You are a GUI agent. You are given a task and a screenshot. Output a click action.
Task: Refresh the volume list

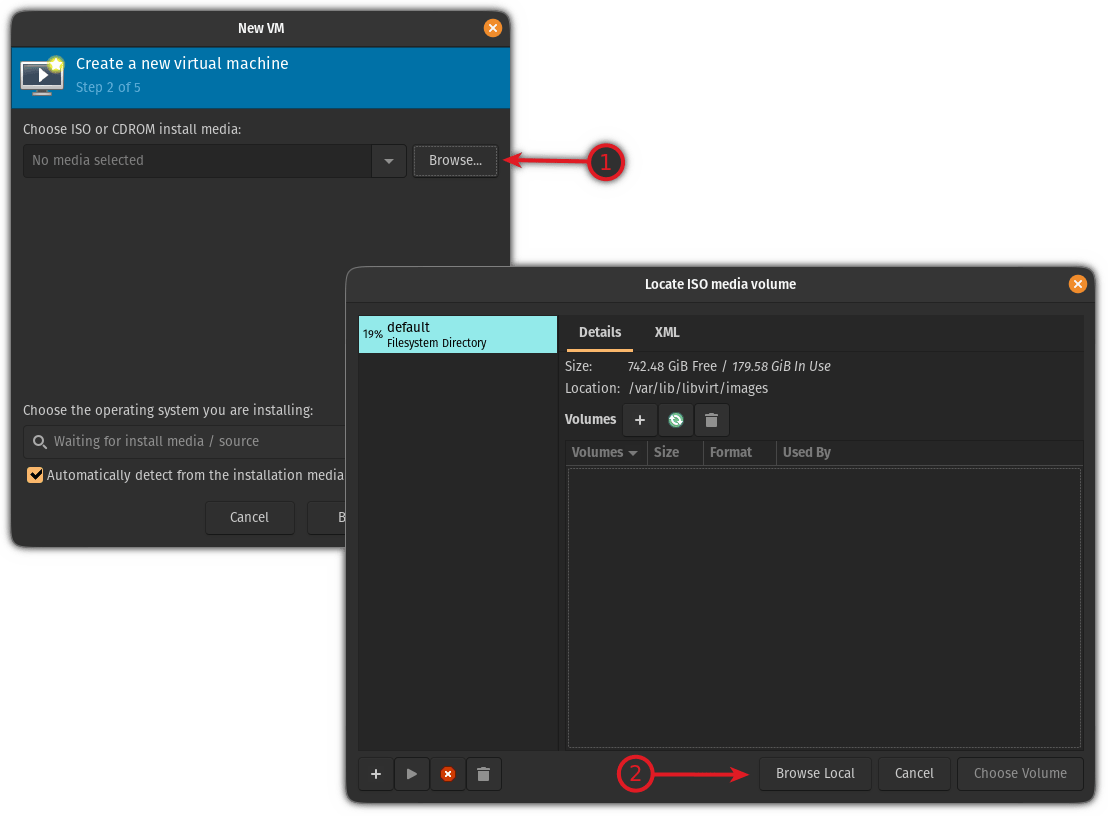pyautogui.click(x=676, y=420)
